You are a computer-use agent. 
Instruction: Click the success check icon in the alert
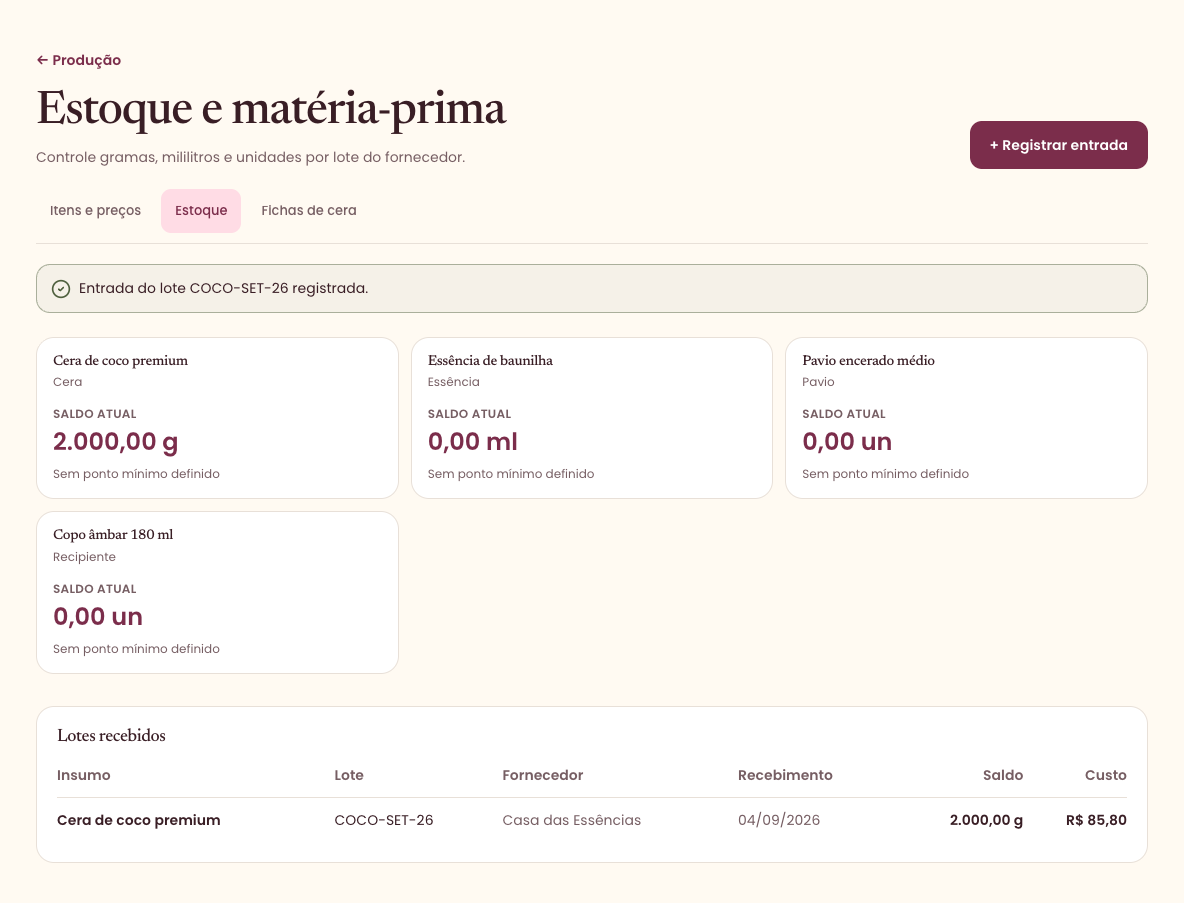coord(61,289)
